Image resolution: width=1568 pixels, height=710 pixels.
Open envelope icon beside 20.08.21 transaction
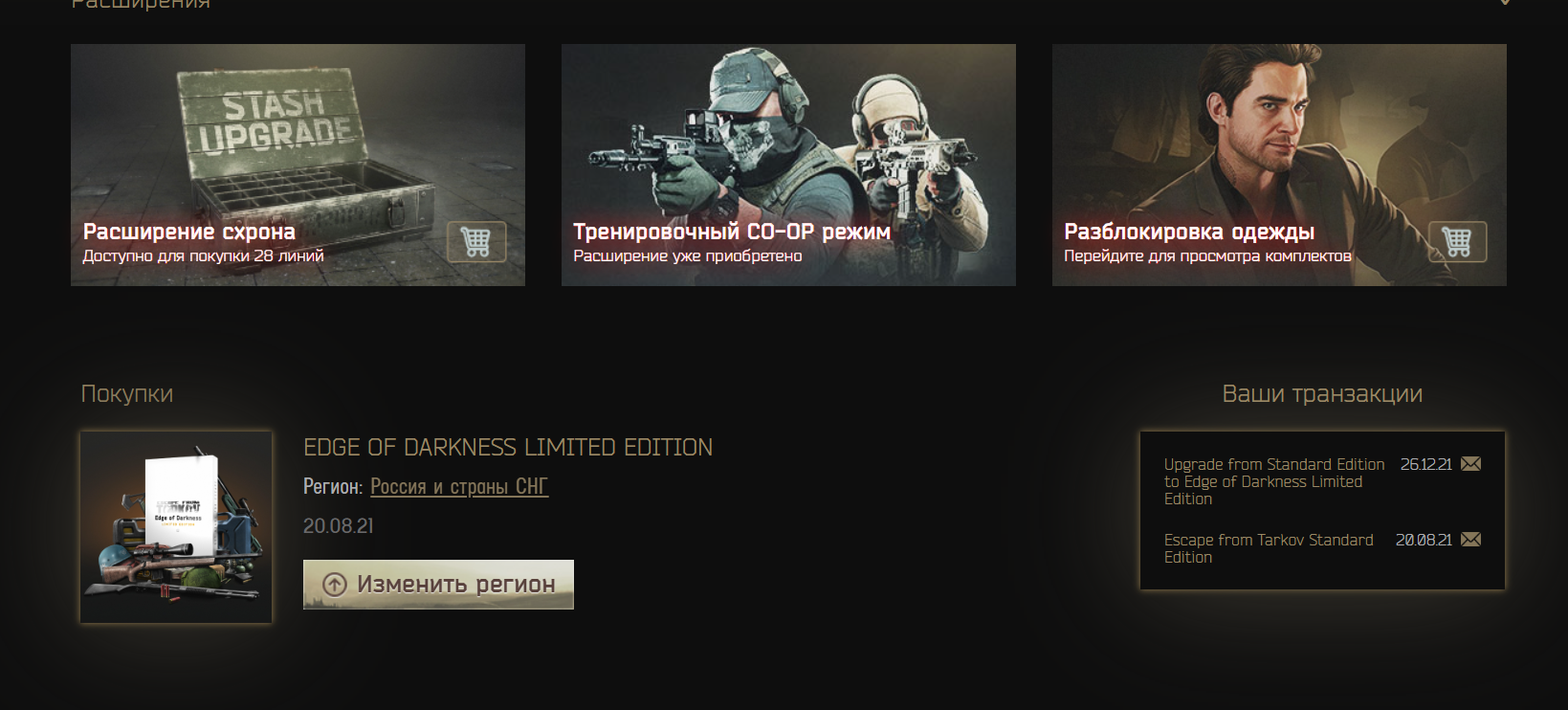point(1471,540)
